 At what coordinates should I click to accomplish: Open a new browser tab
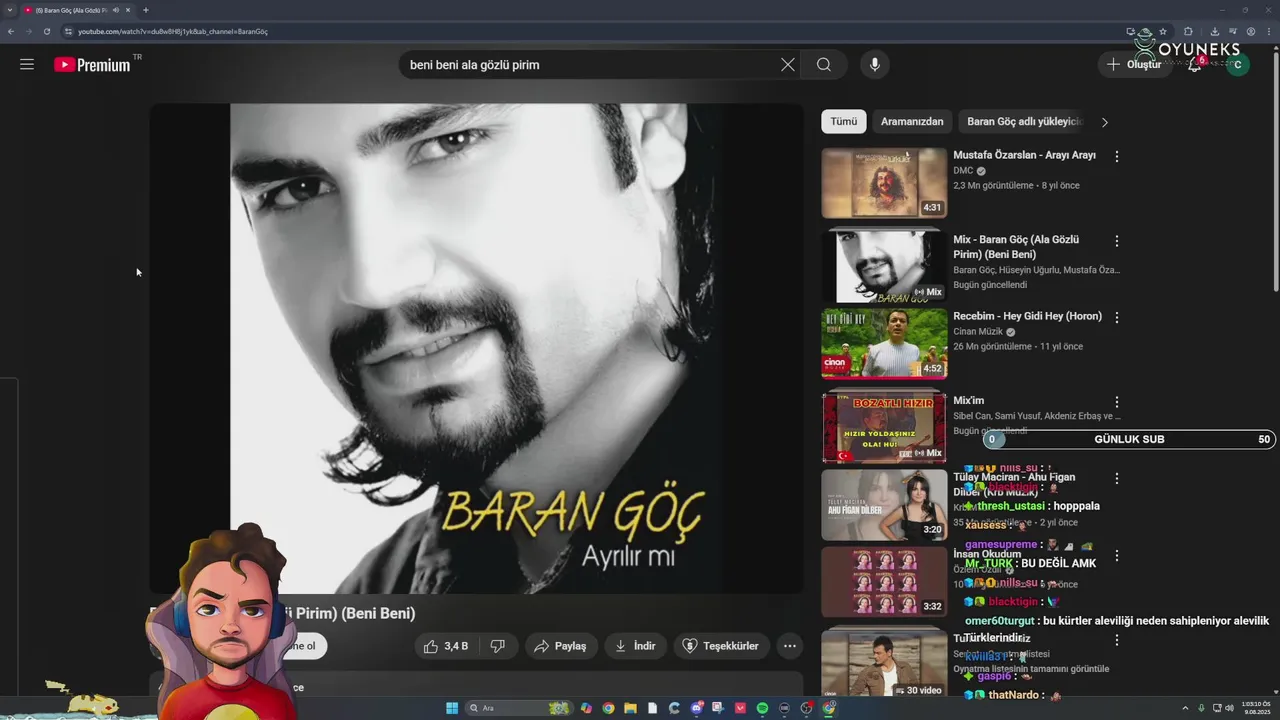click(146, 10)
